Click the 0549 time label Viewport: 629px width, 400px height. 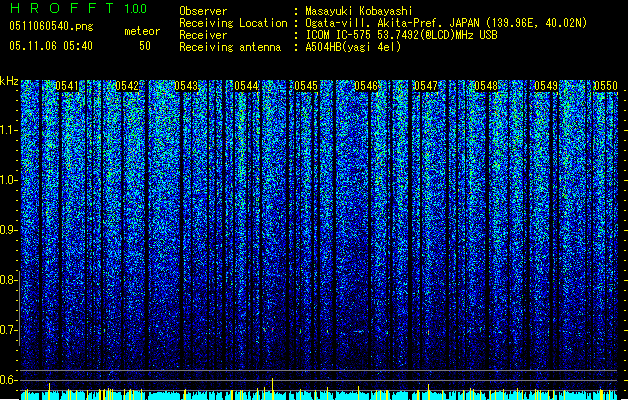tap(546, 86)
